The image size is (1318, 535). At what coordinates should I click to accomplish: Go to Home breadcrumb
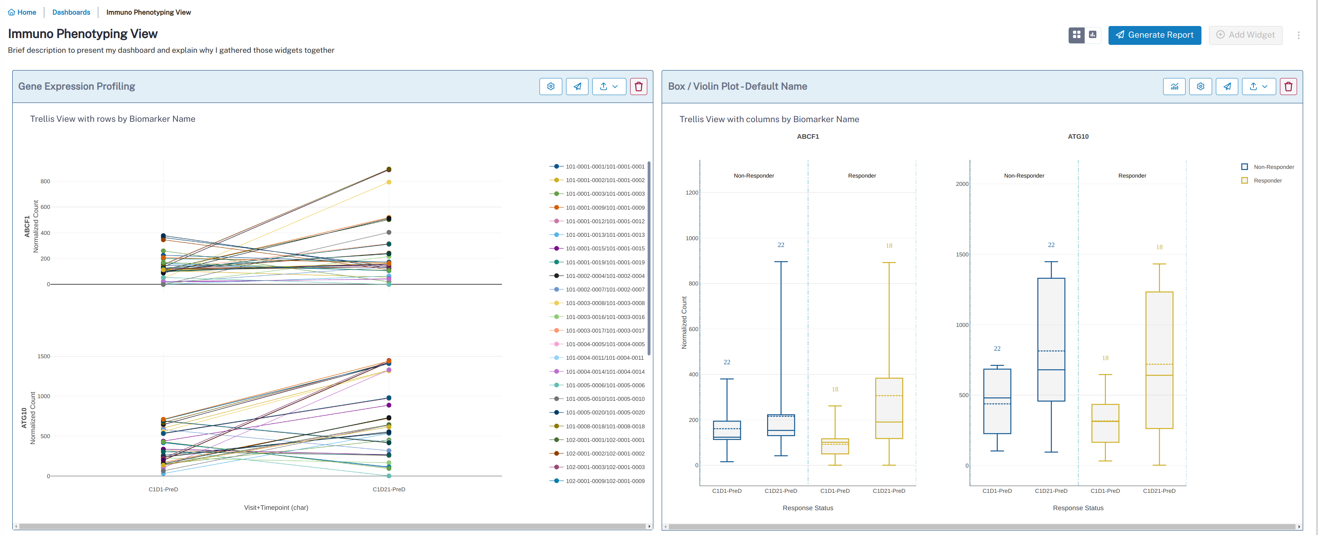click(x=22, y=13)
